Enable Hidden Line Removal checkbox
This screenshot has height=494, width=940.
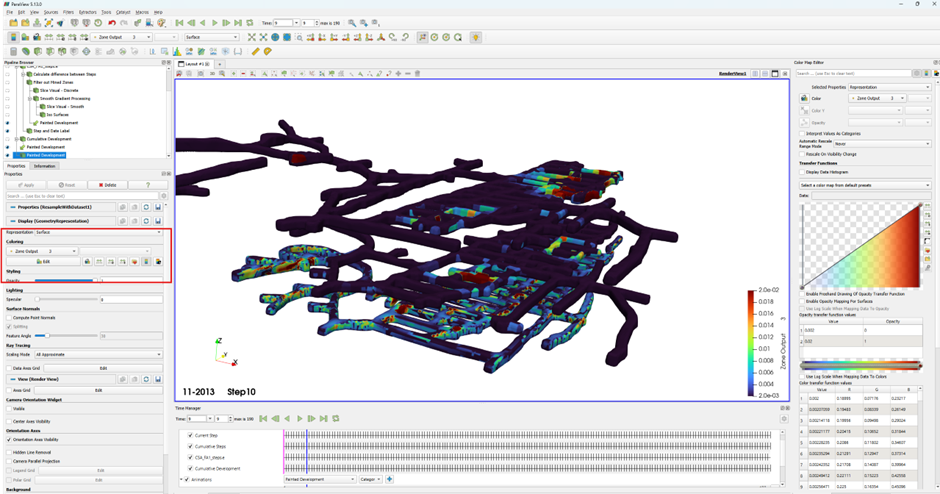point(9,452)
